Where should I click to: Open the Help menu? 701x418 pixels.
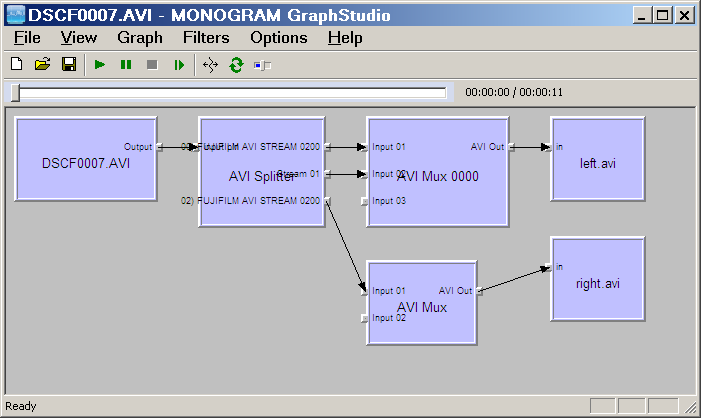coord(345,38)
